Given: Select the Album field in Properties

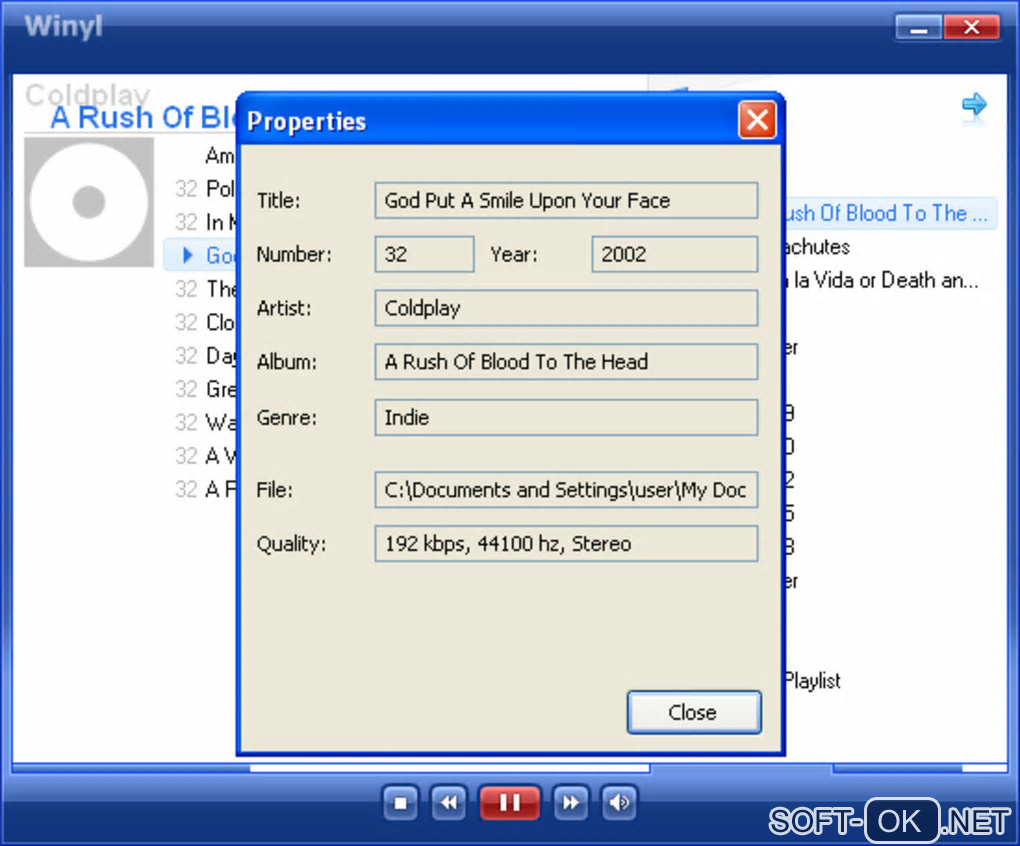Looking at the screenshot, I should [566, 362].
